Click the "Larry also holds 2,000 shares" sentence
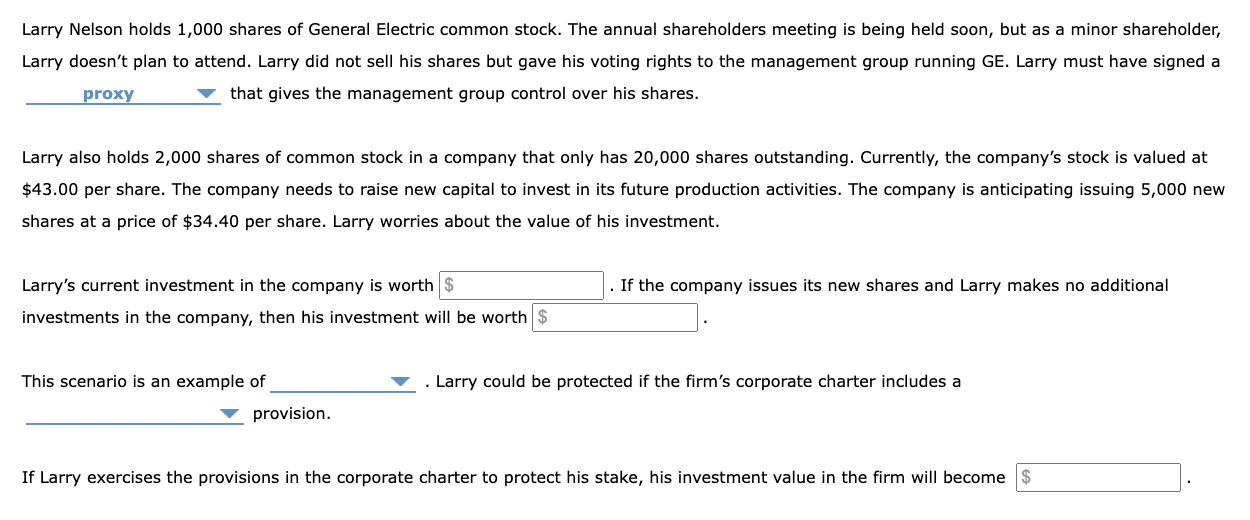 140,158
